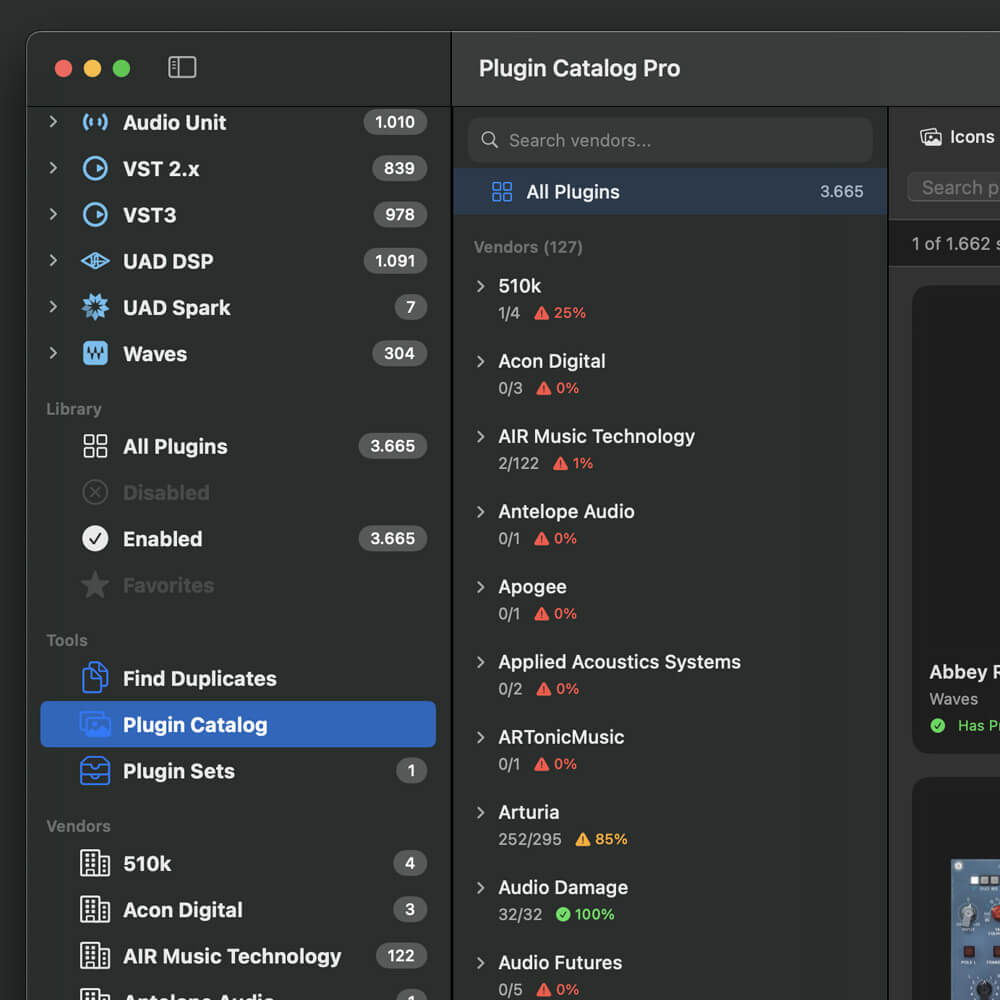Select AIR Music Technology in vendor catalog list
Viewport: 1000px width, 1000px height.
coord(670,449)
